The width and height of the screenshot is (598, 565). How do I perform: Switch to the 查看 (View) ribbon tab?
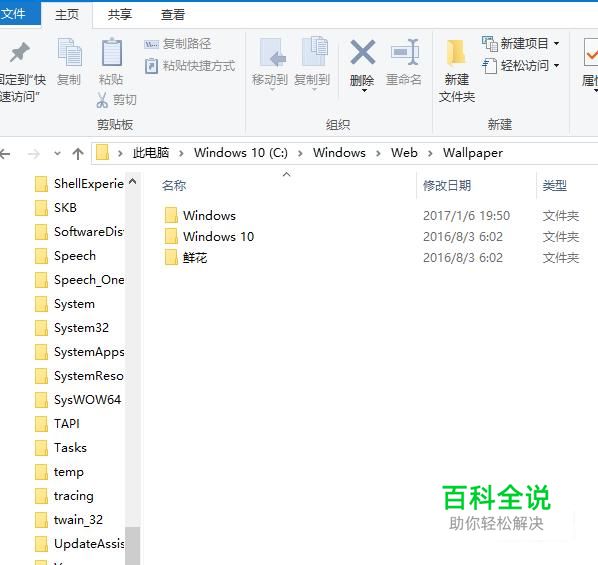[x=172, y=14]
